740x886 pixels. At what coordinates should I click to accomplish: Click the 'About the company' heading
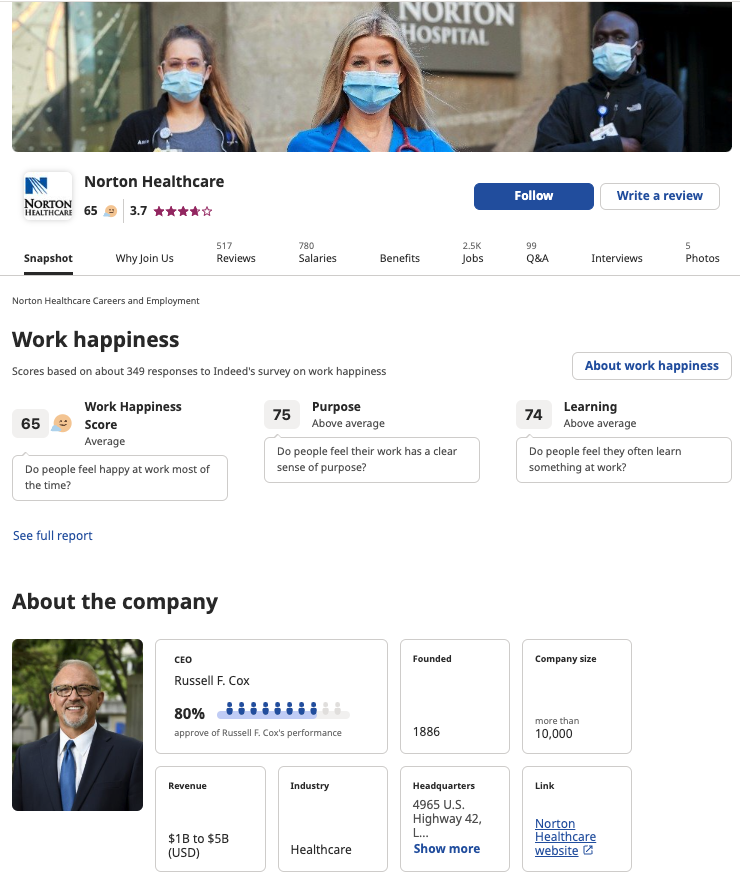[x=115, y=602]
